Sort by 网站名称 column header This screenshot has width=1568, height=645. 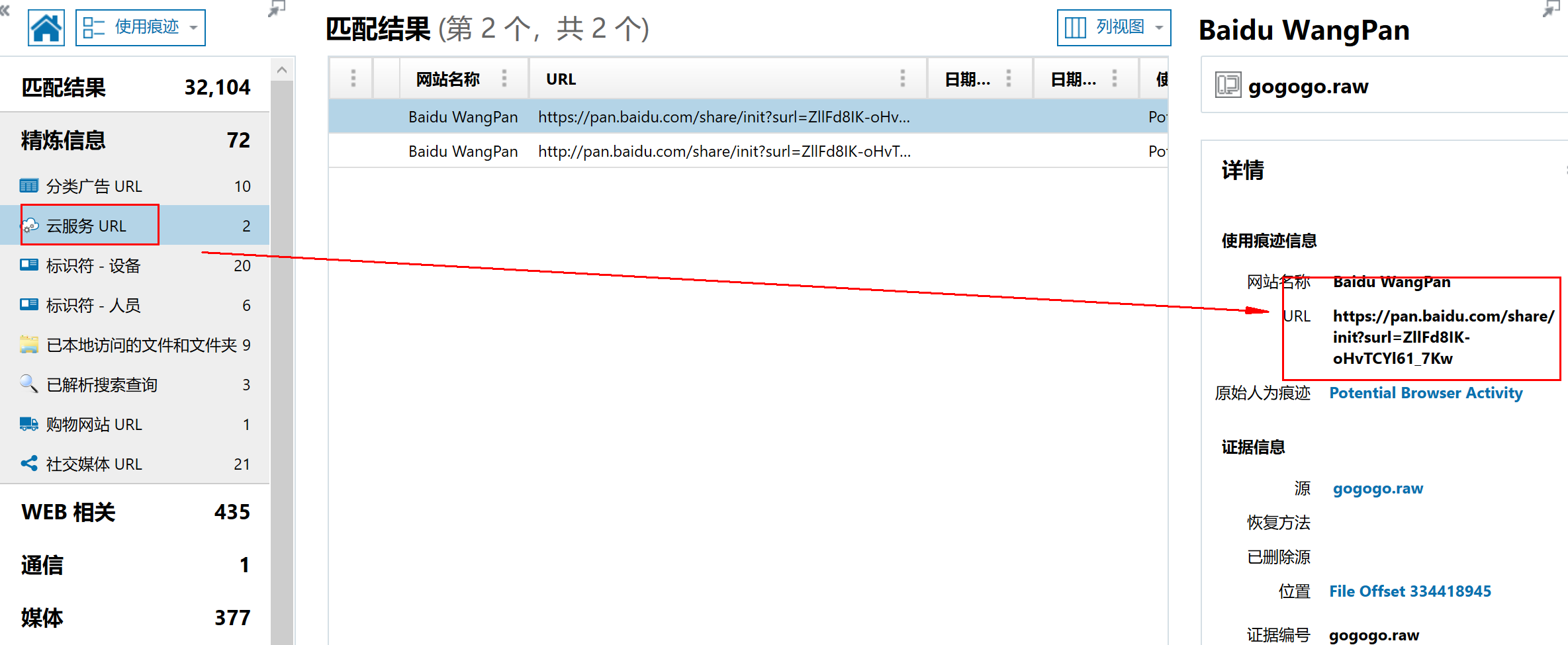point(447,79)
